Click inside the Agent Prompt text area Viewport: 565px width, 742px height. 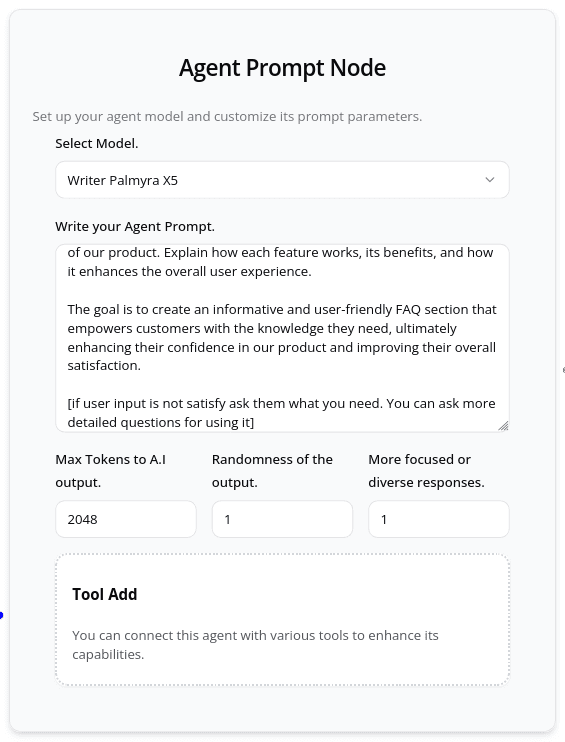282,338
